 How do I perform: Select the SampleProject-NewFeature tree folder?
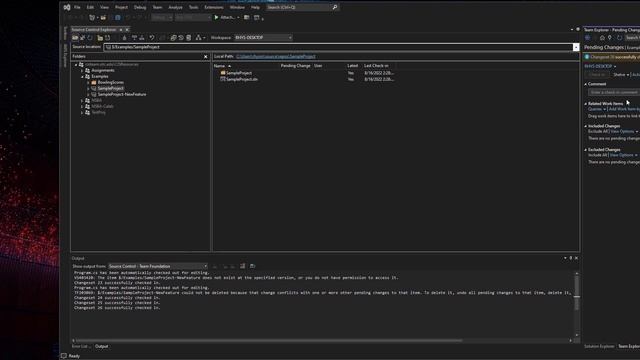[122, 94]
